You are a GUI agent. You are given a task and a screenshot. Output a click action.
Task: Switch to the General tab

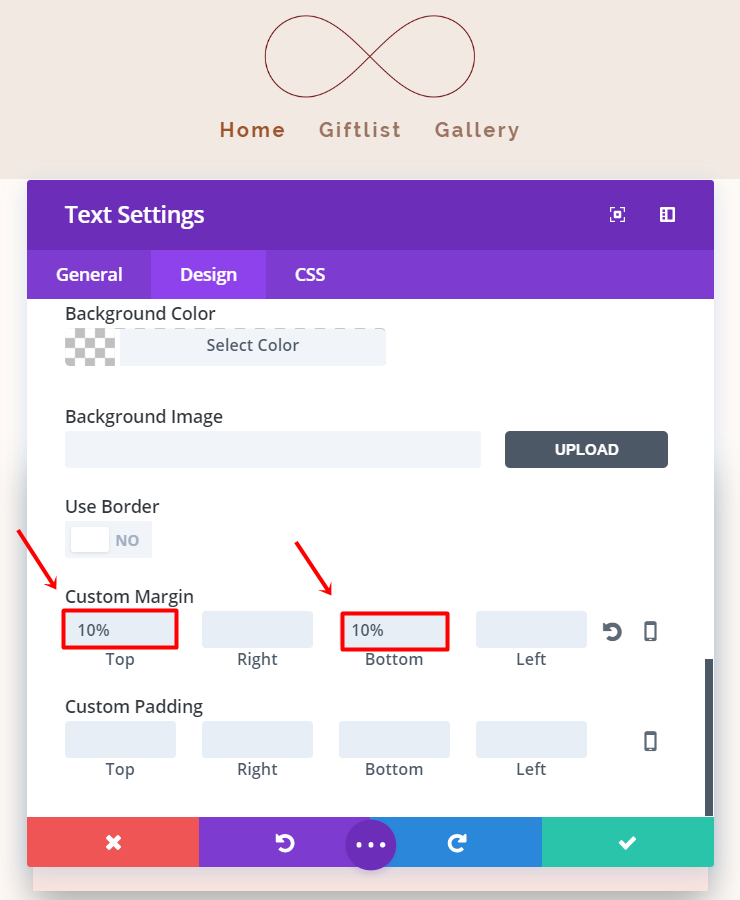pos(89,275)
